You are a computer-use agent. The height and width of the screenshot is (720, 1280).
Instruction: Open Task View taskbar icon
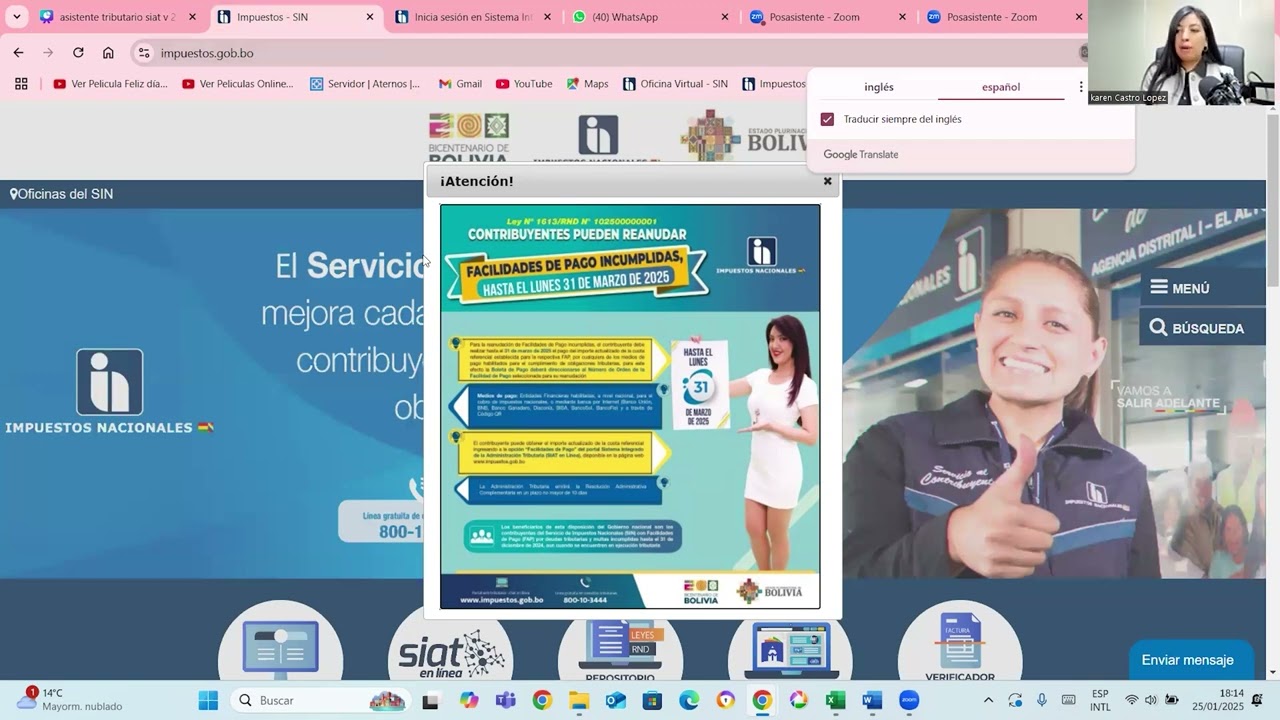(431, 700)
